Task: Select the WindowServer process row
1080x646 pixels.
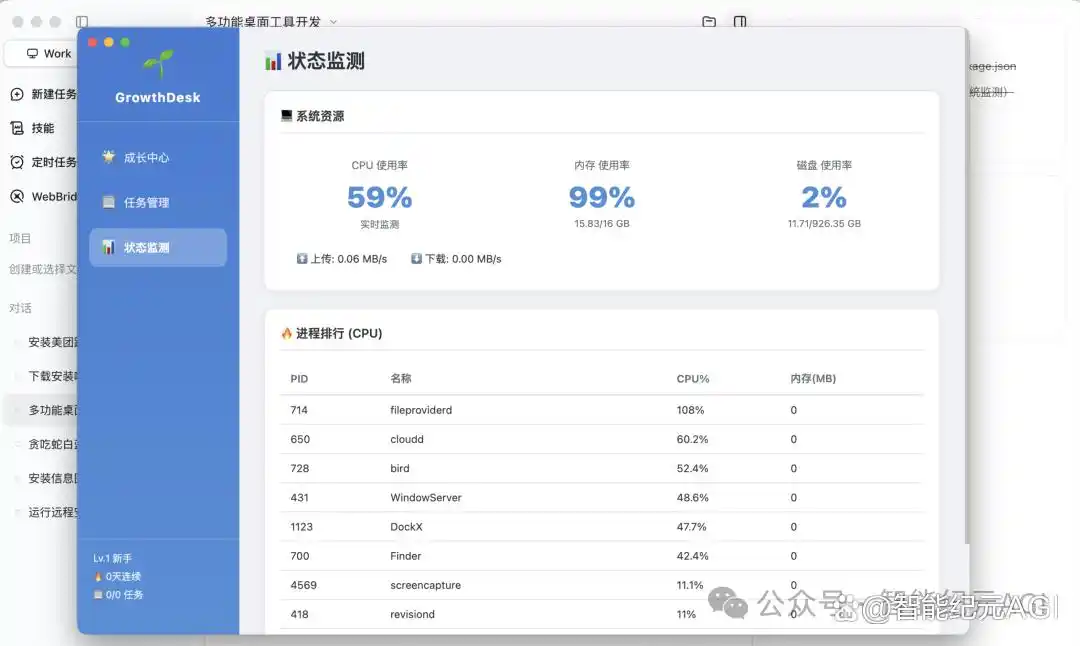Action: 601,497
